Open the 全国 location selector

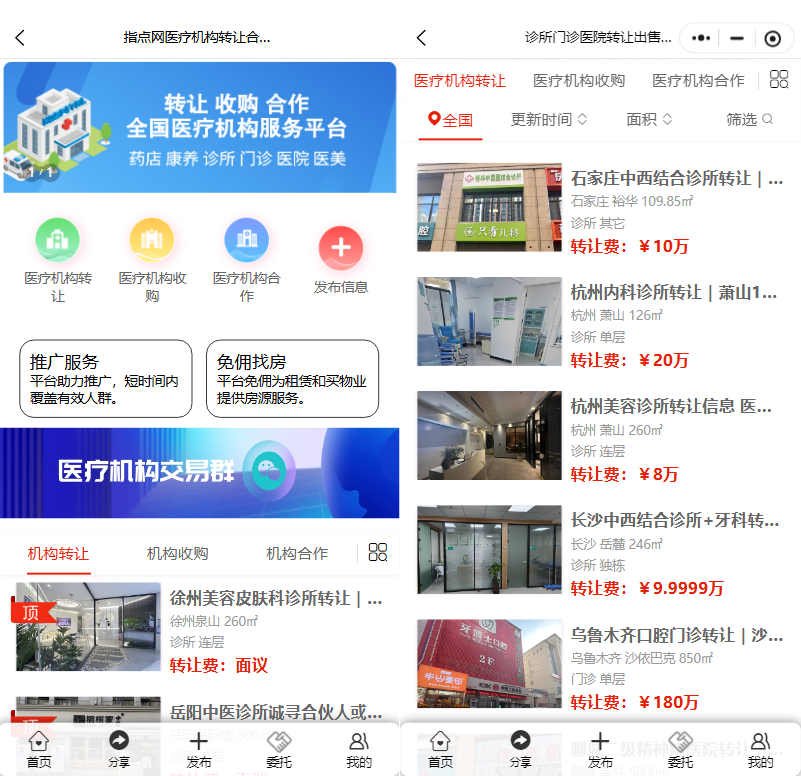450,120
